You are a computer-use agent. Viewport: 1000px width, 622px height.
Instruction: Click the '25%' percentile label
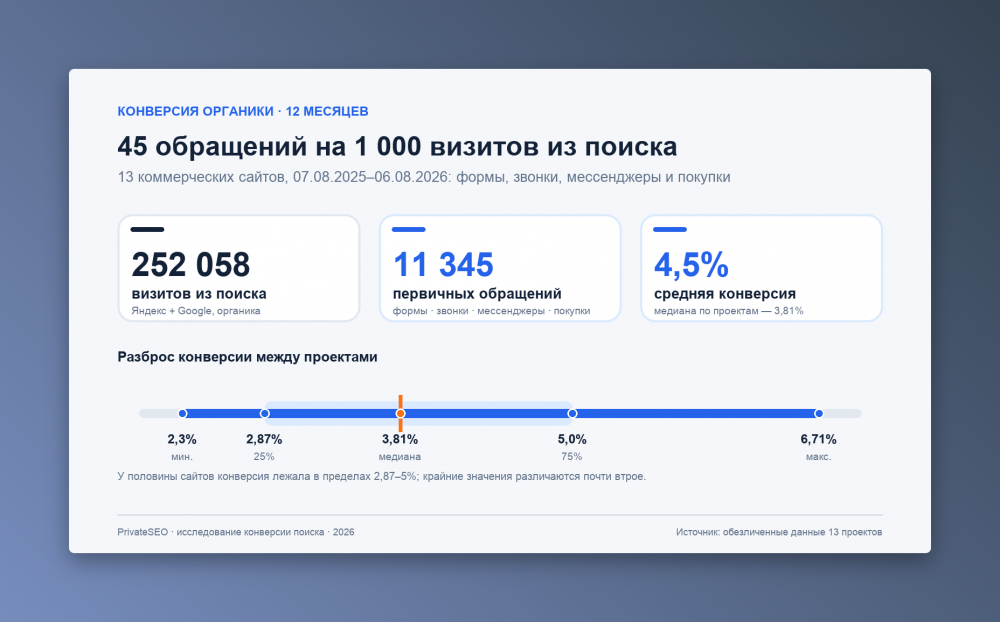pos(264,457)
